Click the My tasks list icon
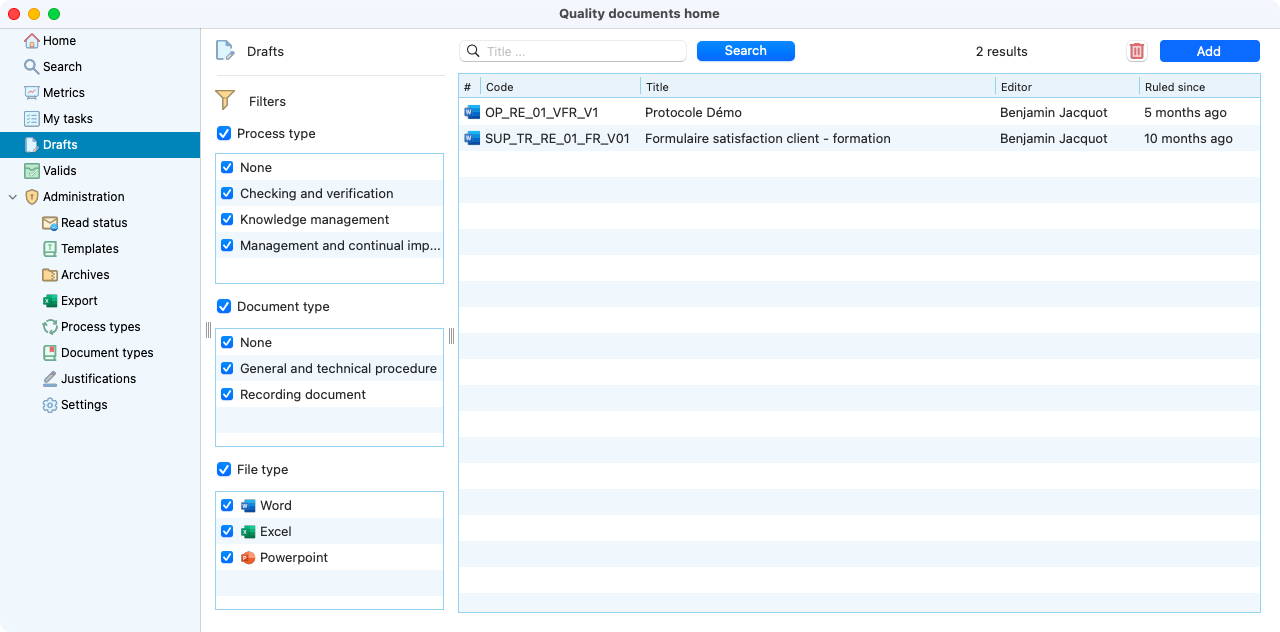 tap(32, 119)
